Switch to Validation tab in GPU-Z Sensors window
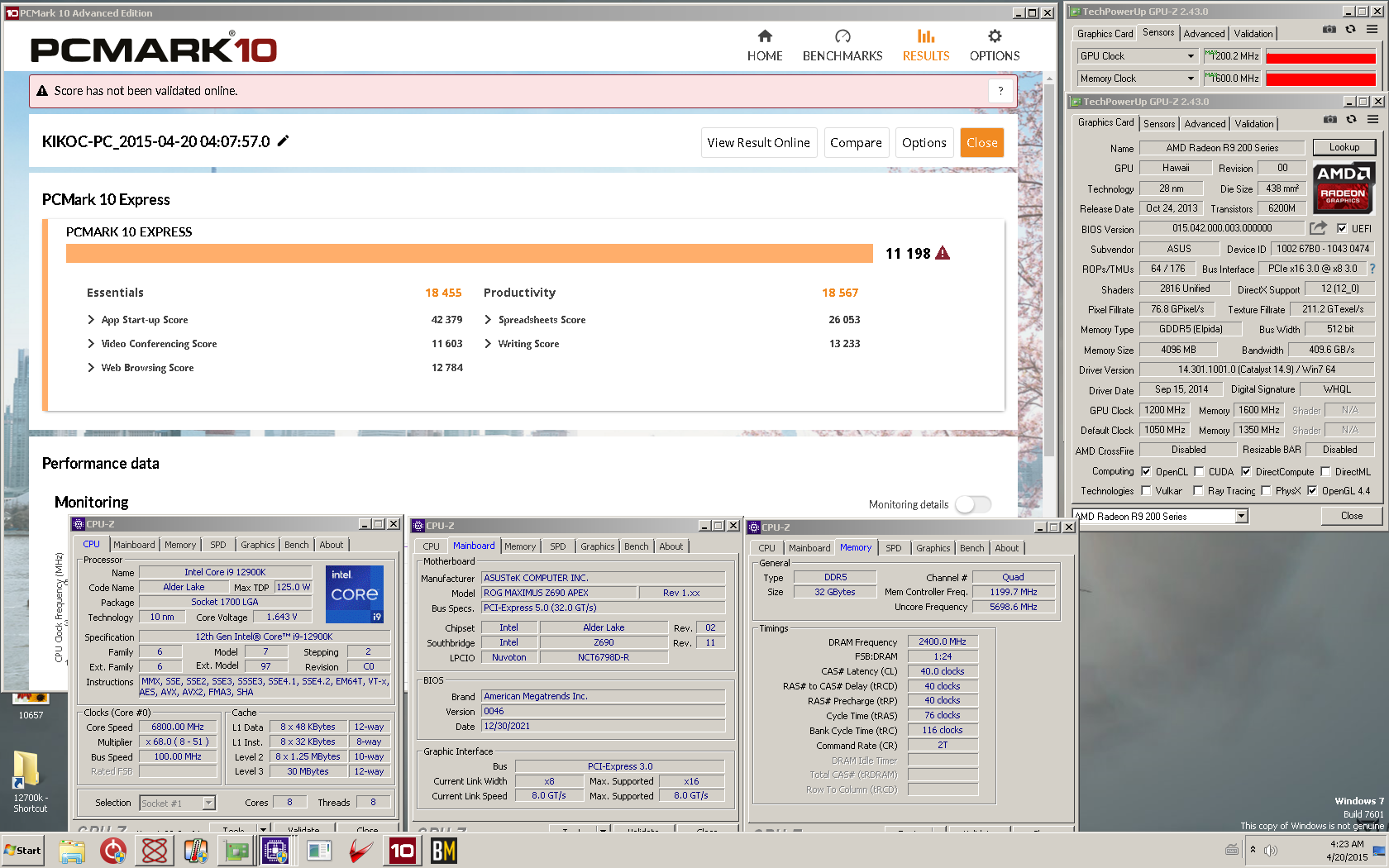This screenshot has height=868, width=1389. tap(1253, 34)
